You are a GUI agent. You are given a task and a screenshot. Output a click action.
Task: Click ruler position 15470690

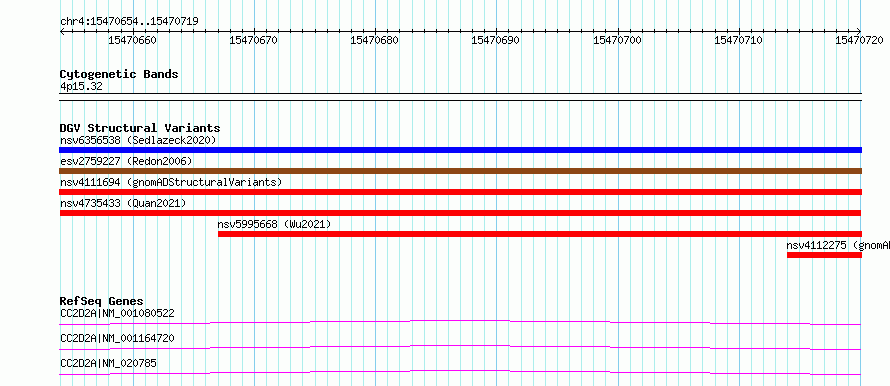(x=496, y=40)
